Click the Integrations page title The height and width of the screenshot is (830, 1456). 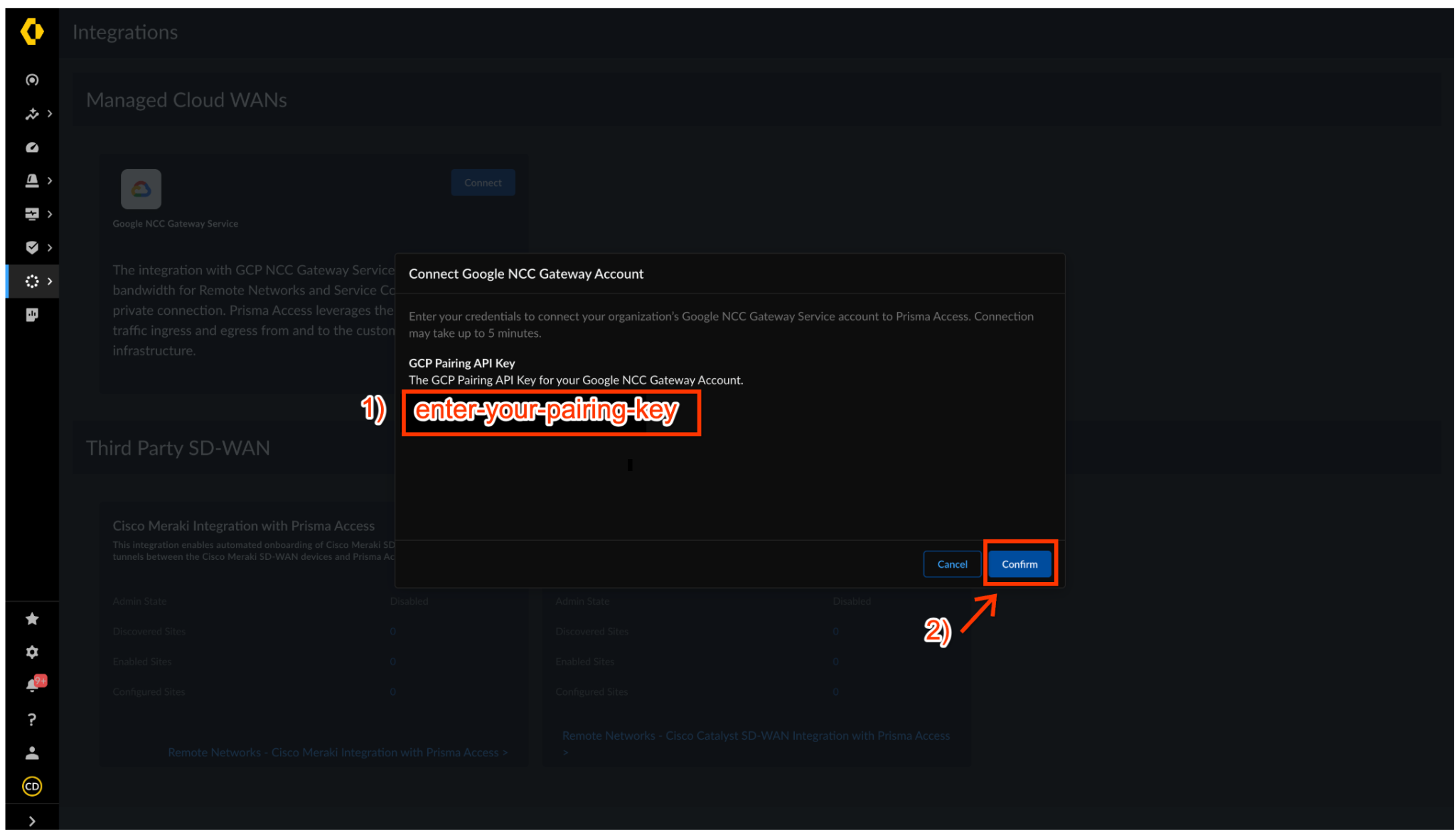[x=125, y=32]
